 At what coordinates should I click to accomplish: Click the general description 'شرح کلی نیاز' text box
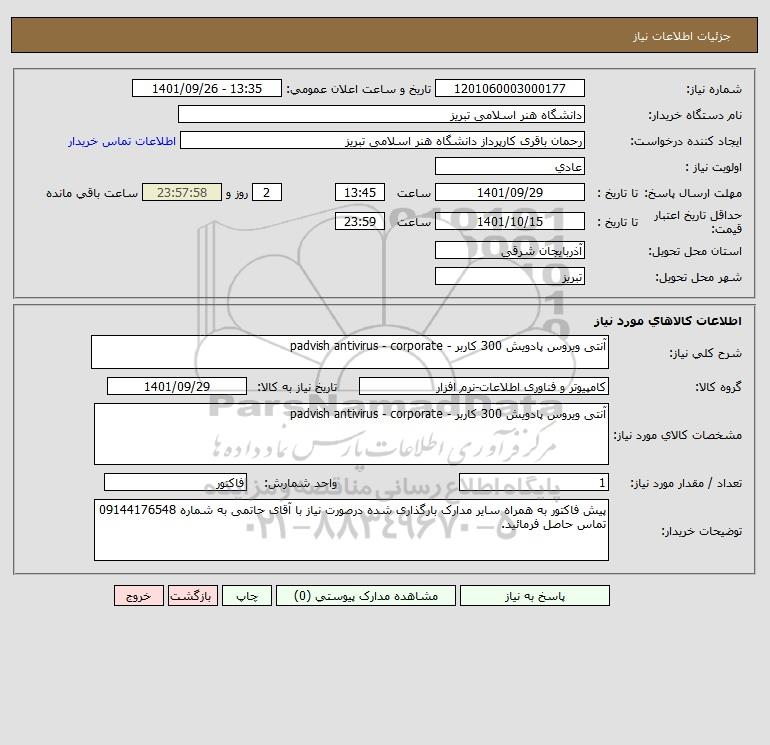[x=350, y=352]
